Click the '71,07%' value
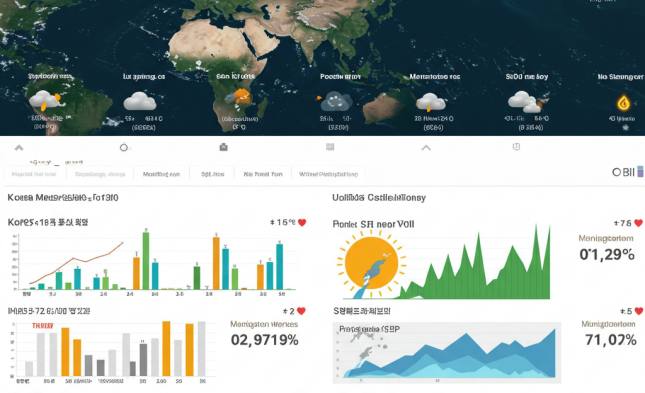The height and width of the screenshot is (393, 645). pos(611,340)
